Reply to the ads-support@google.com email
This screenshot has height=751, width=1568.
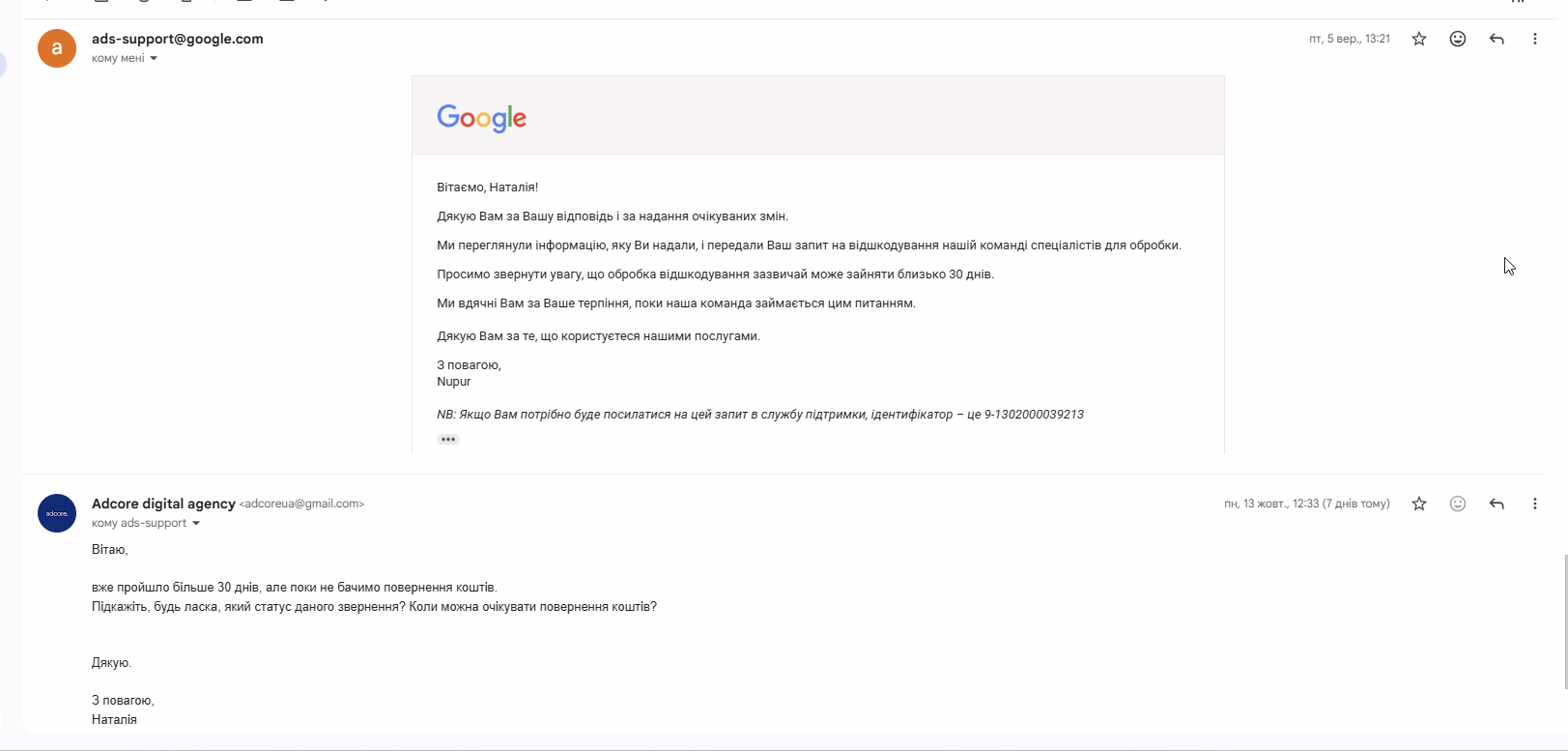tap(1497, 39)
